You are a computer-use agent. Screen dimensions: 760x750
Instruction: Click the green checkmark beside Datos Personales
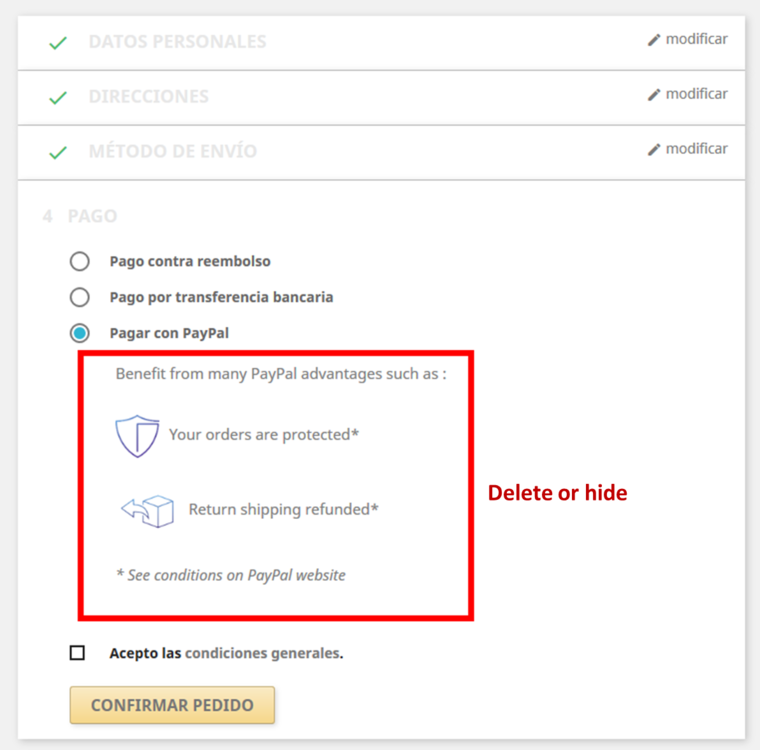[58, 43]
